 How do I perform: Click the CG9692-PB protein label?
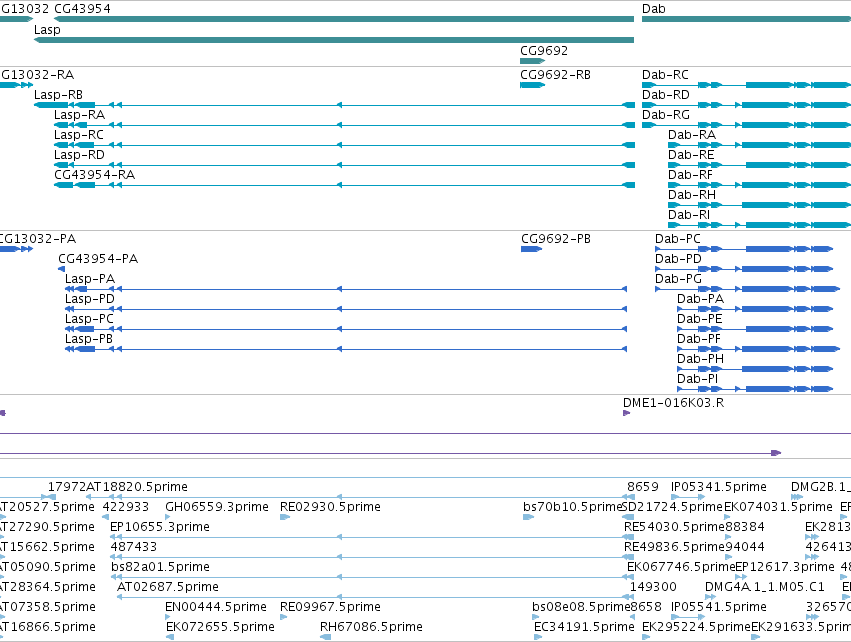click(556, 239)
